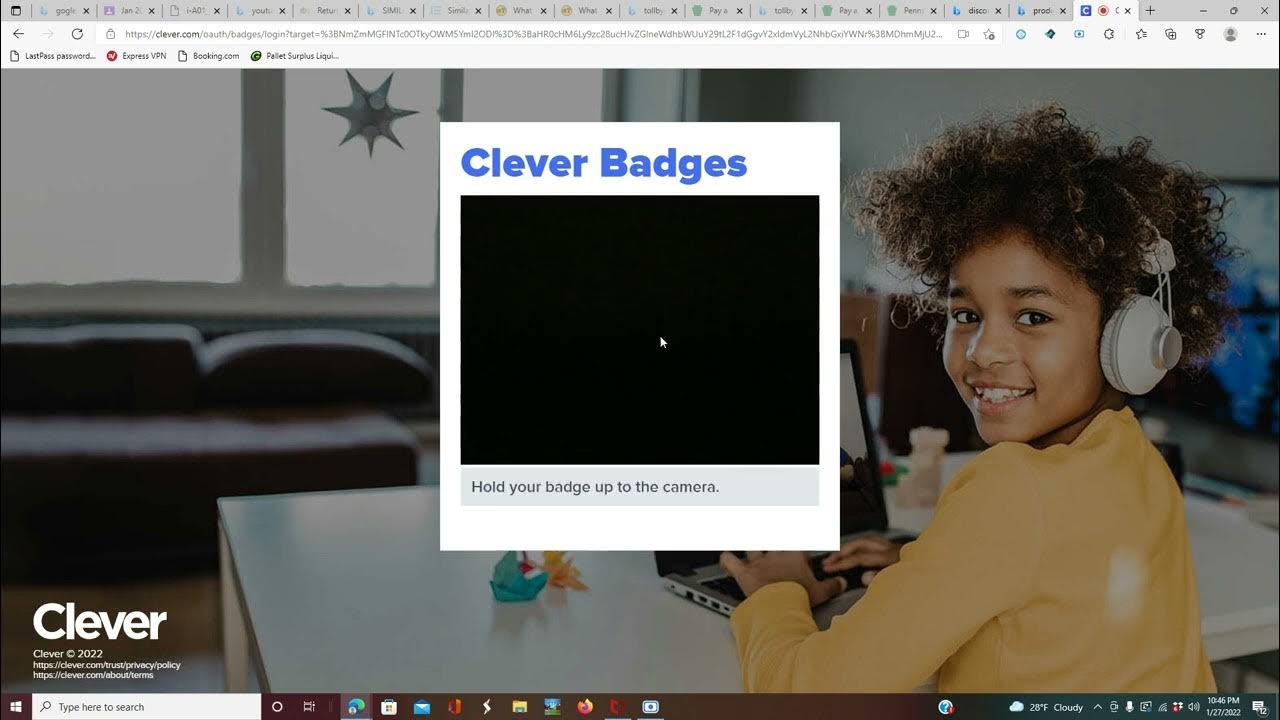1280x720 pixels.
Task: Open Cortana circle on taskbar
Action: pyautogui.click(x=277, y=707)
